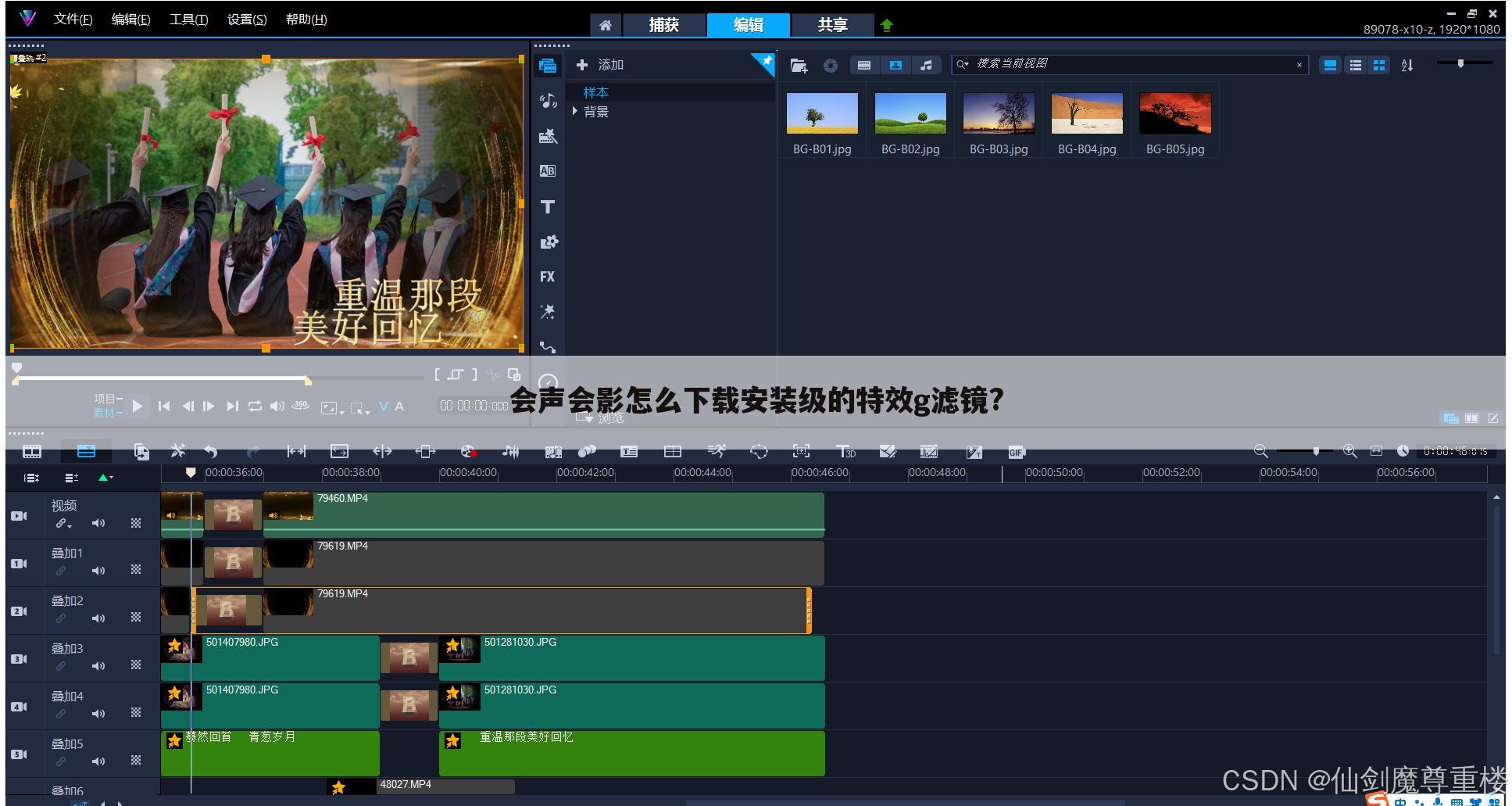Viewport: 1512px width, 806px height.
Task: Open the Transitions (AB) library
Action: [x=548, y=171]
